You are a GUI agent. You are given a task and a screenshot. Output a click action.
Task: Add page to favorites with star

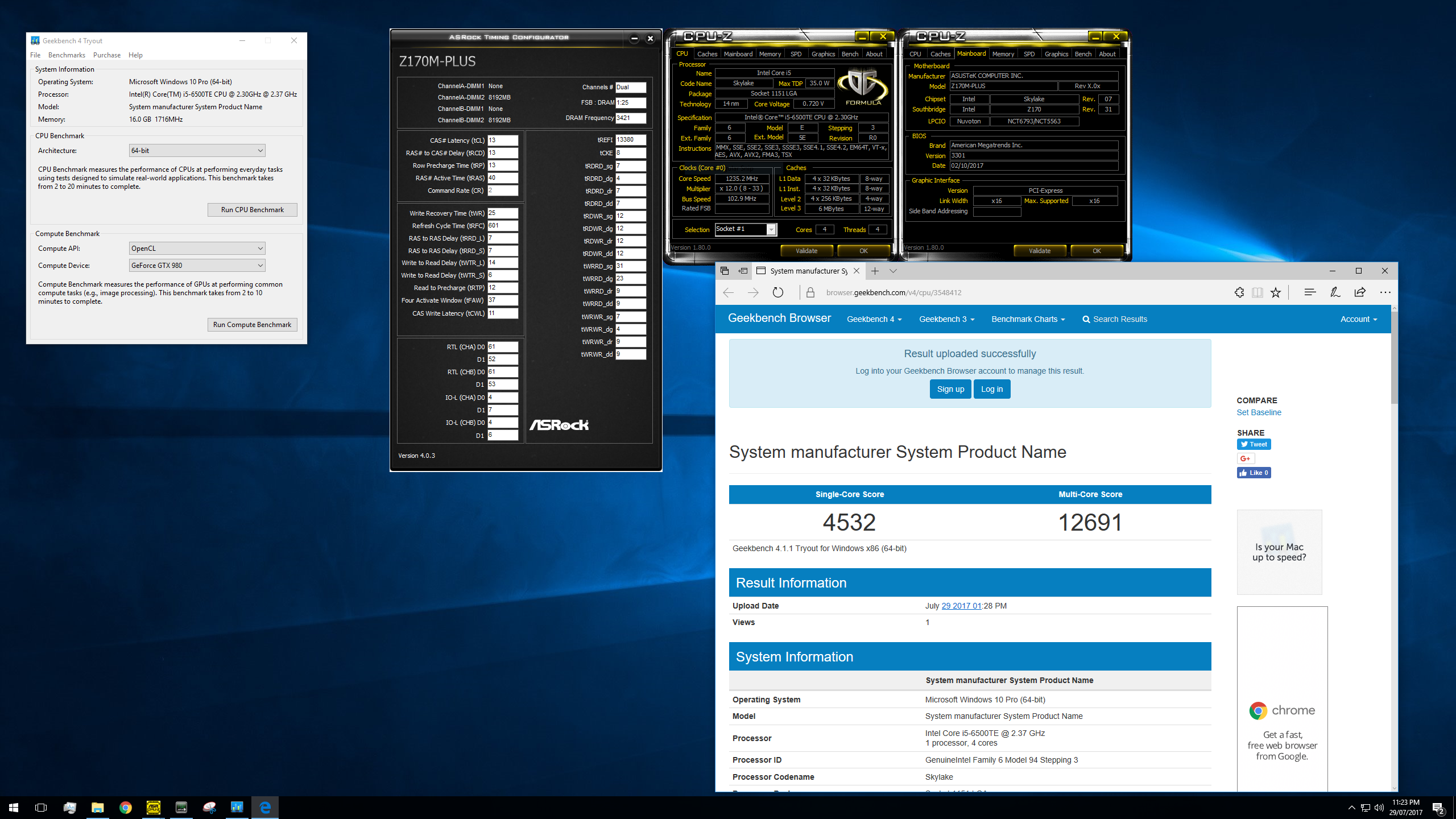coord(1276,292)
